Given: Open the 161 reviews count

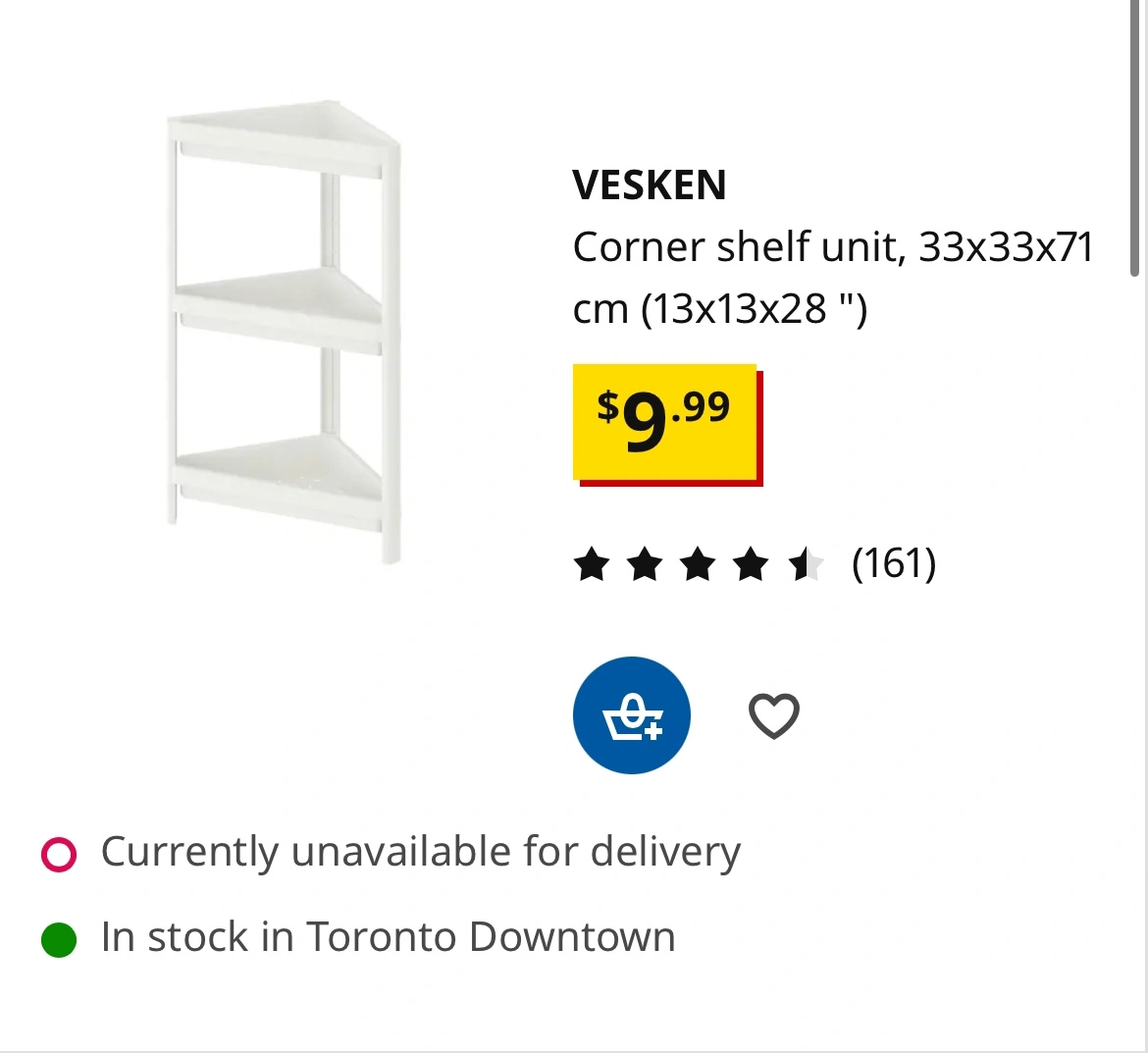Looking at the screenshot, I should coord(894,563).
